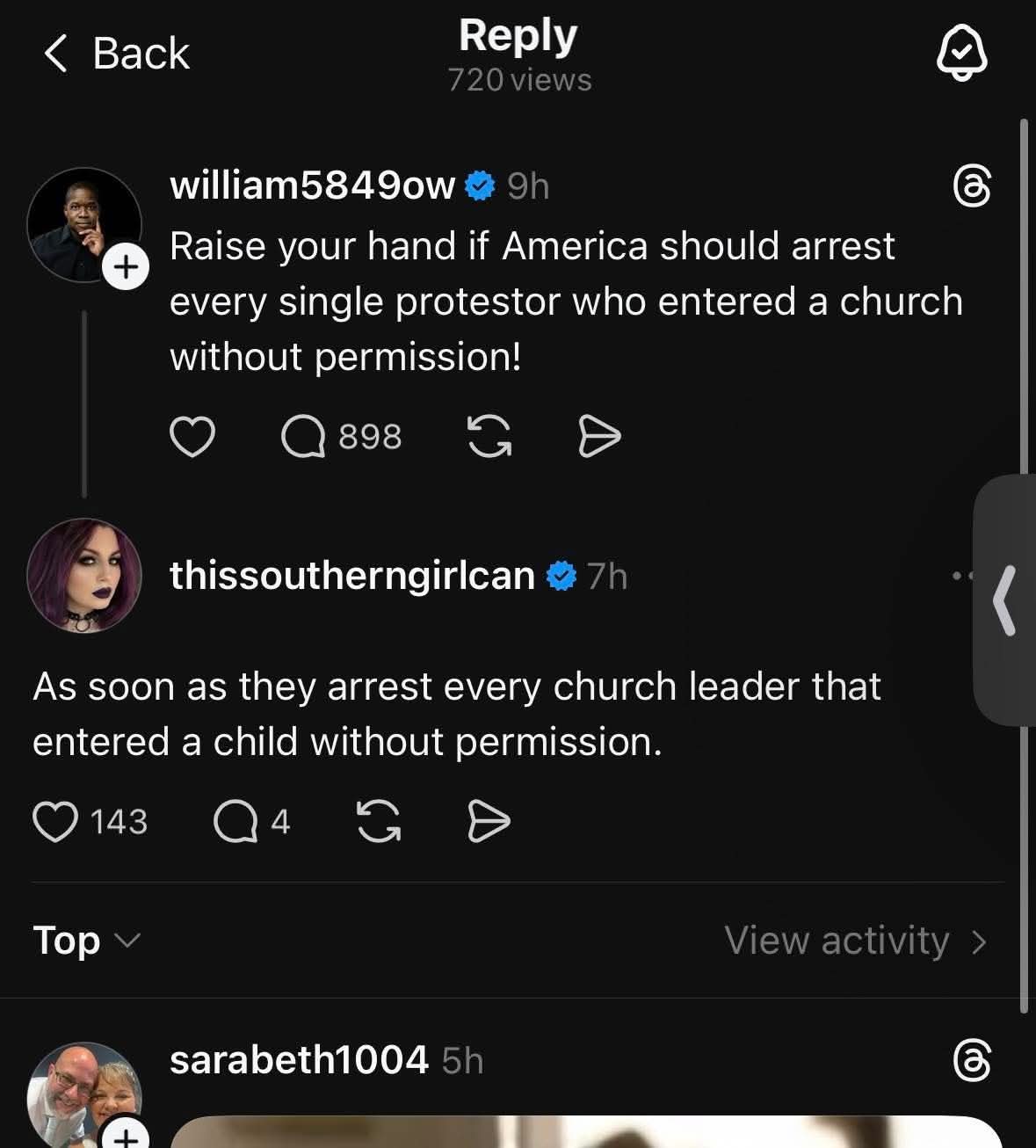Expand the Top sort dropdown

coord(86,941)
